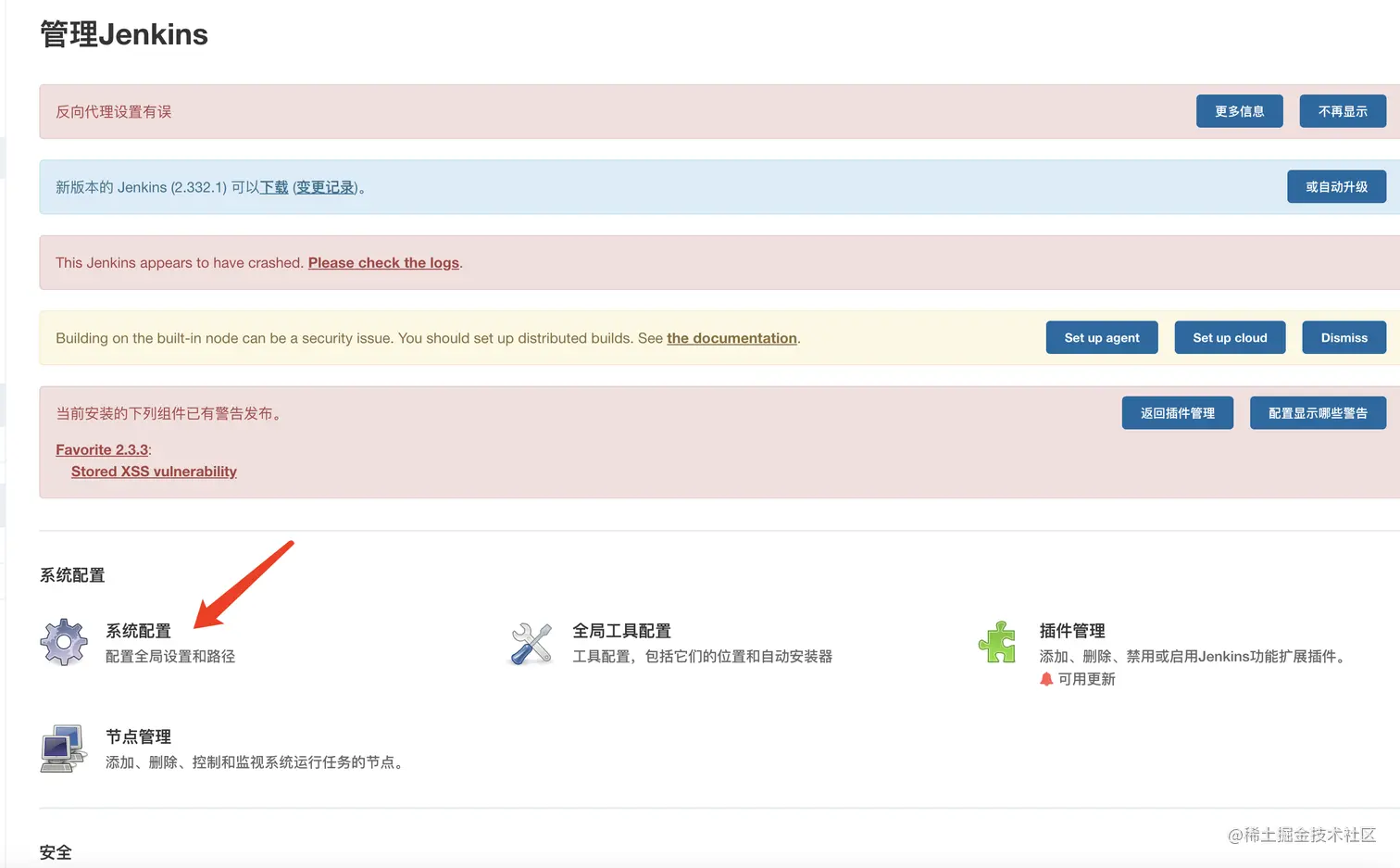Click the 不再显示 button
The height and width of the screenshot is (868, 1400).
(x=1343, y=111)
